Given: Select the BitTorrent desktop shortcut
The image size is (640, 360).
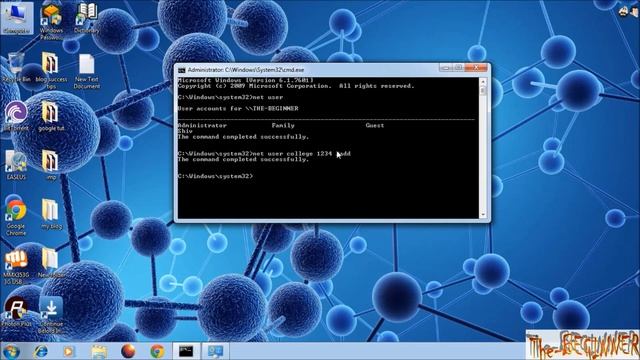Looking at the screenshot, I should 16,116.
